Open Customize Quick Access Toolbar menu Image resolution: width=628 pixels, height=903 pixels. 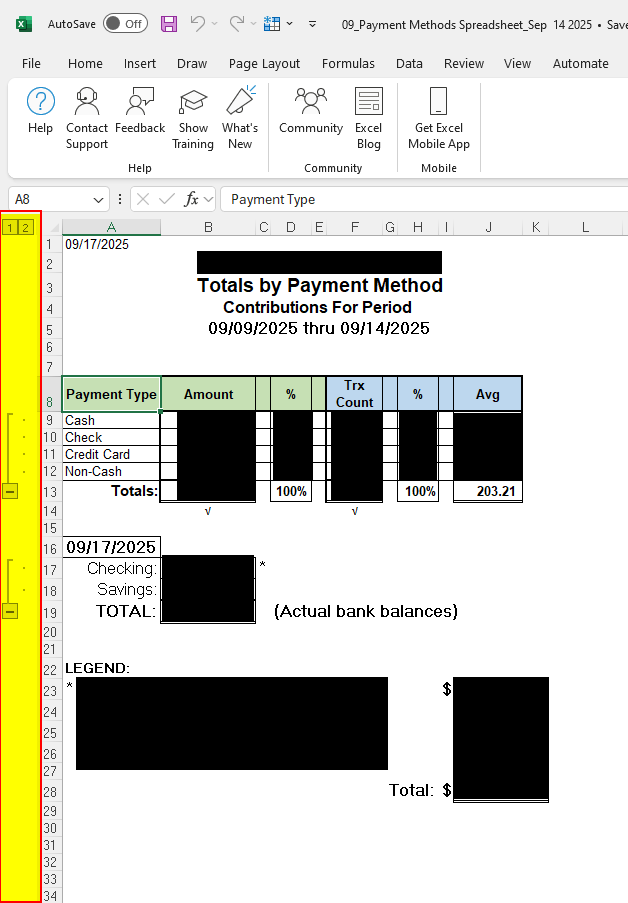pos(312,24)
